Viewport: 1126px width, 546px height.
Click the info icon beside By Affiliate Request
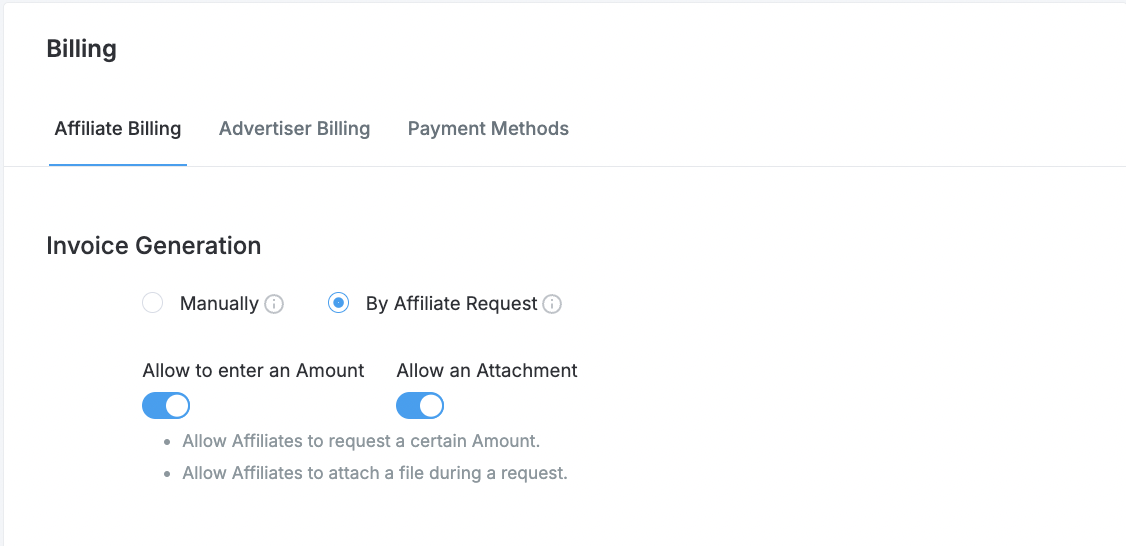click(x=552, y=305)
